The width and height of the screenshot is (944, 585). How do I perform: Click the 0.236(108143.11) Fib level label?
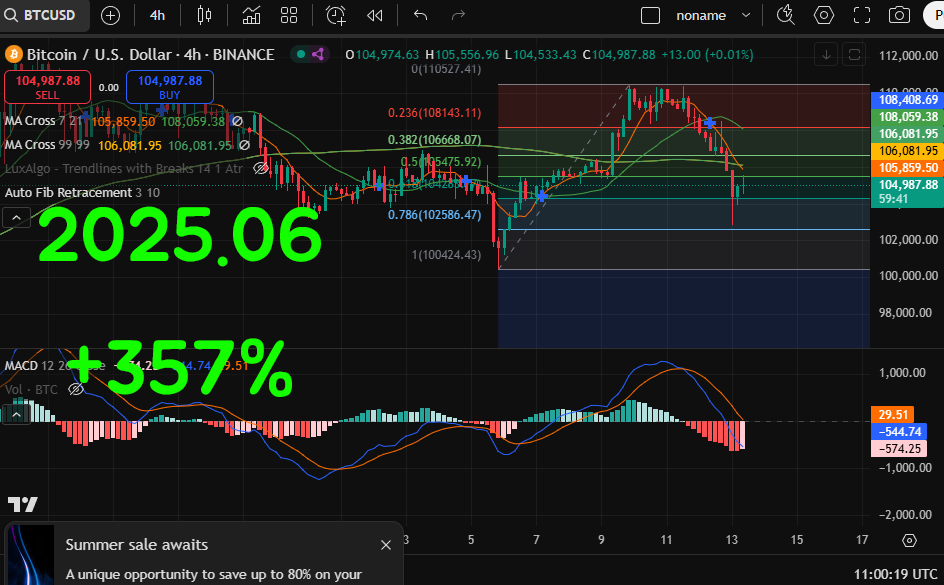click(434, 113)
